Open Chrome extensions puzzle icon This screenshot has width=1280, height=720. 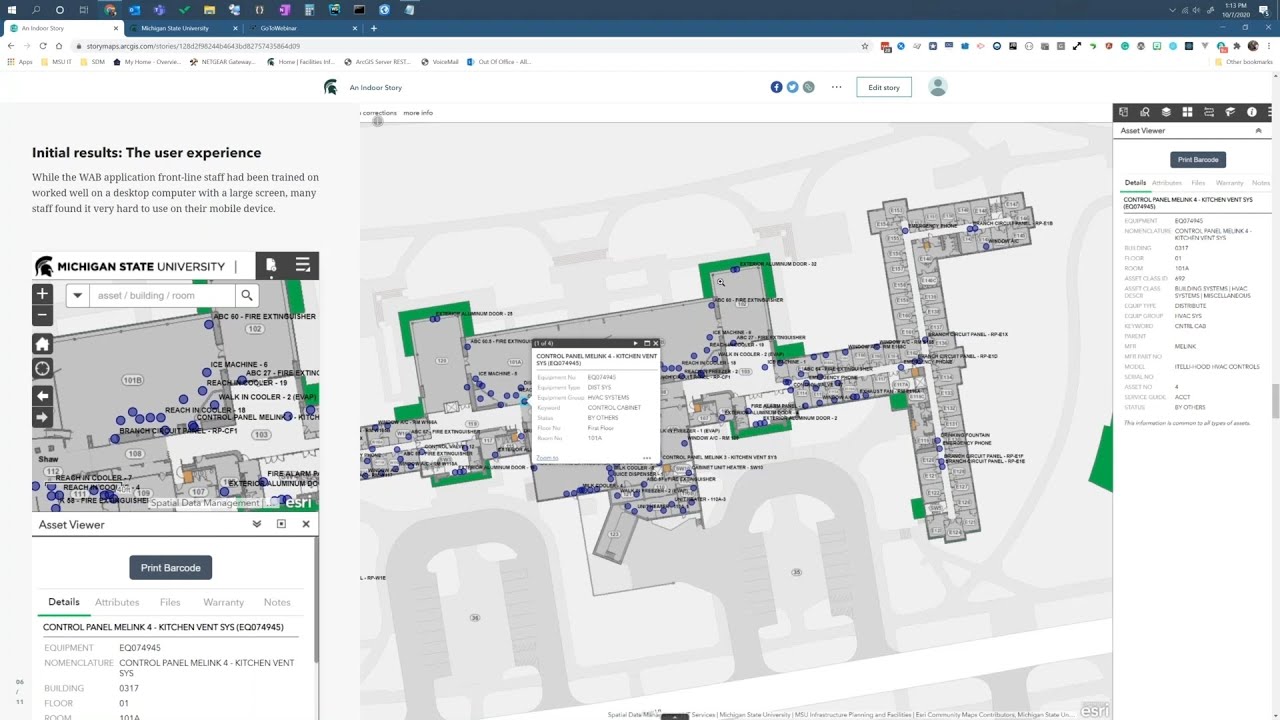pyautogui.click(x=1237, y=46)
